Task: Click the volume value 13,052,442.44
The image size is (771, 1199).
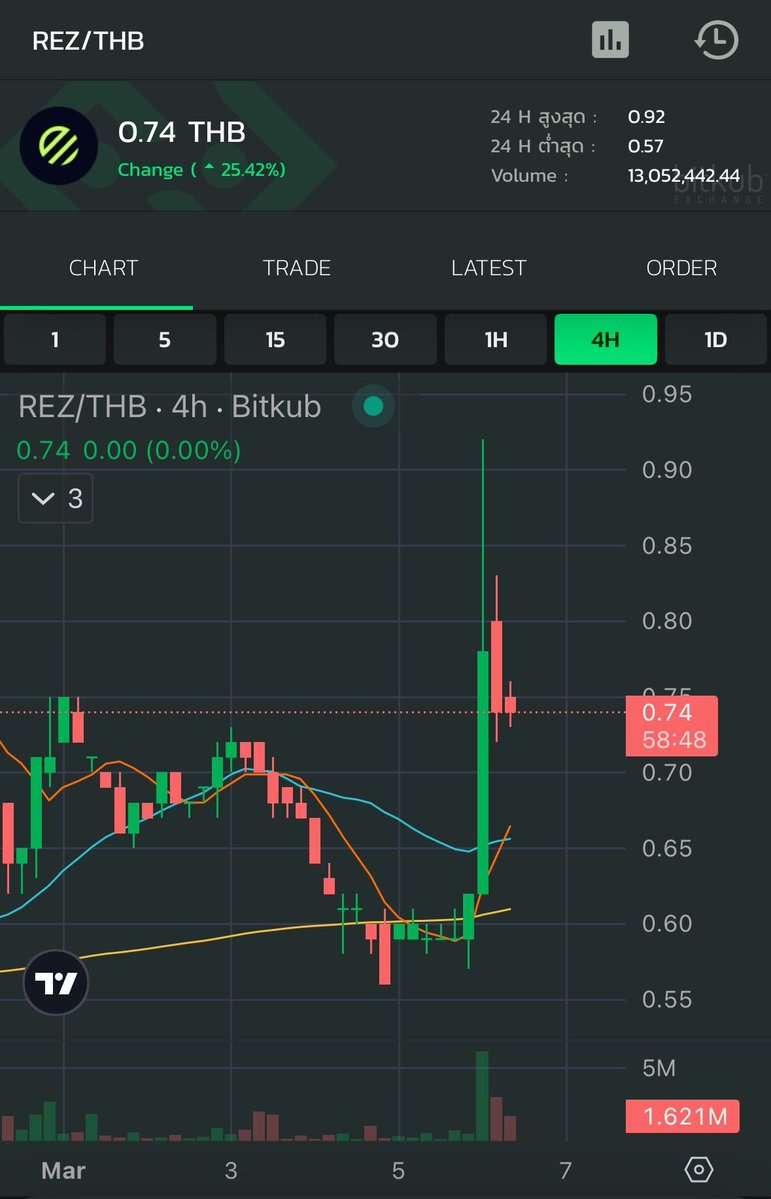Action: pos(684,176)
